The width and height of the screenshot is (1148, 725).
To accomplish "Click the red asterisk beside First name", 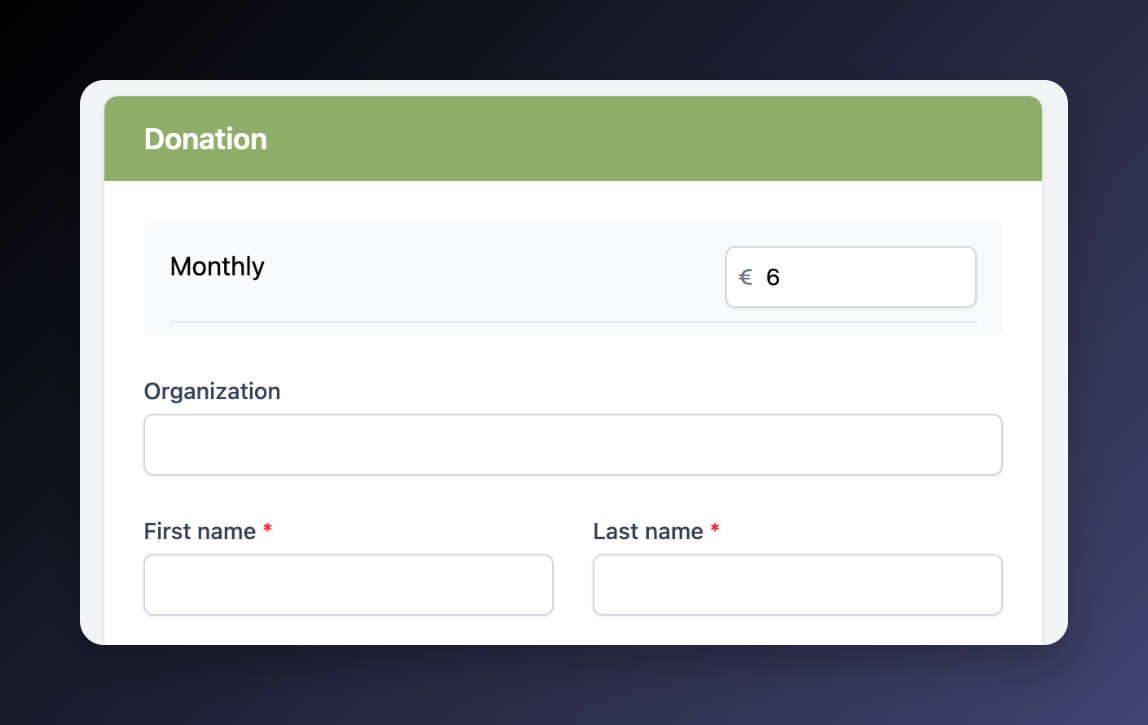I will point(267,532).
